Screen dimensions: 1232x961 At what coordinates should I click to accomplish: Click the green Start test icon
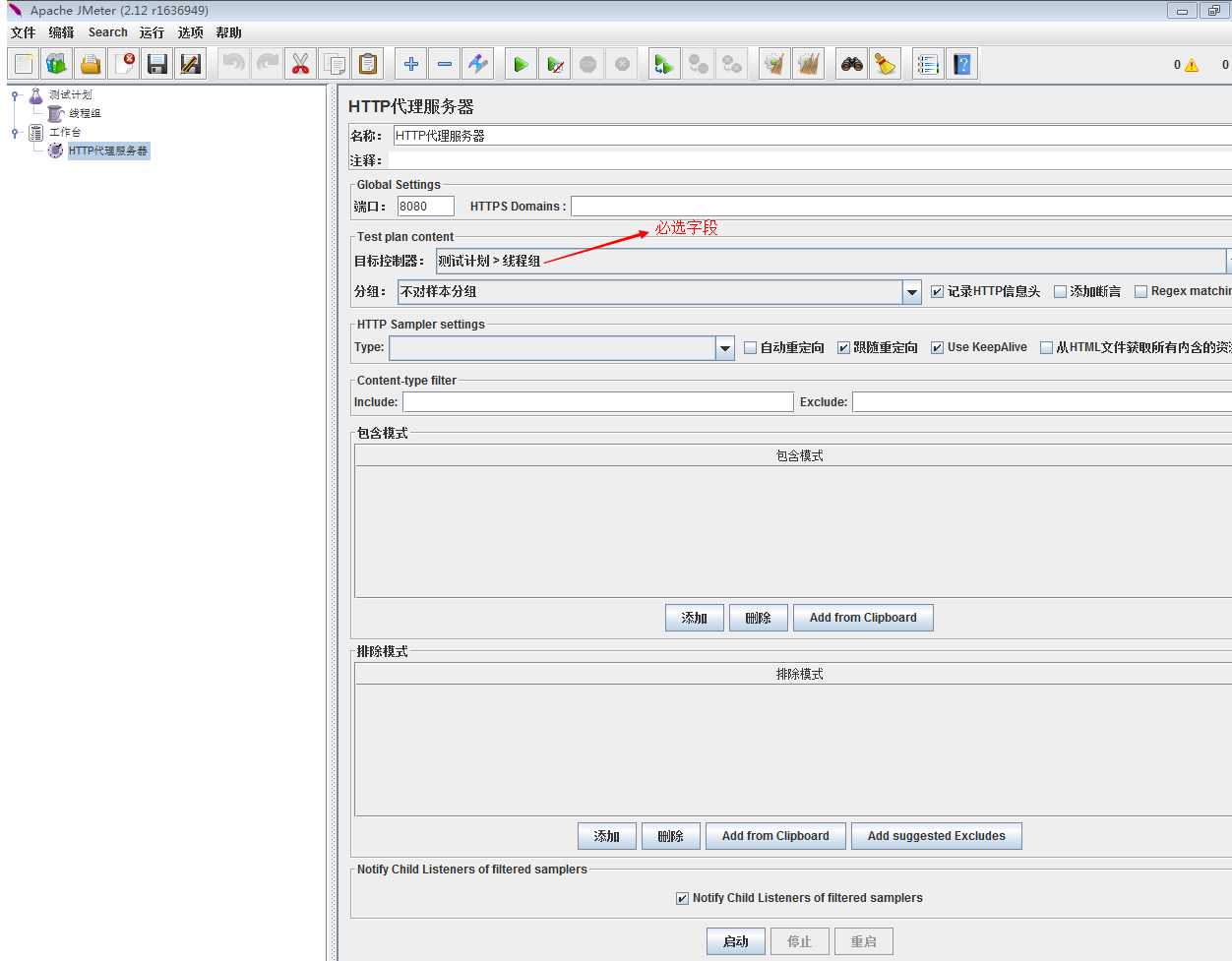point(522,64)
